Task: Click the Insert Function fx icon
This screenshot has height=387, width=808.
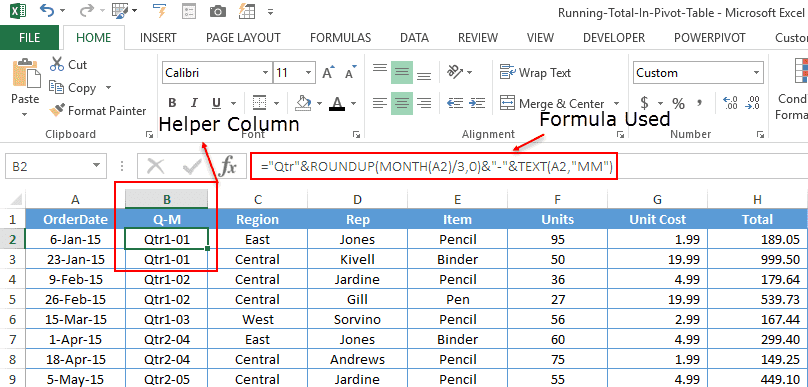Action: click(x=228, y=166)
